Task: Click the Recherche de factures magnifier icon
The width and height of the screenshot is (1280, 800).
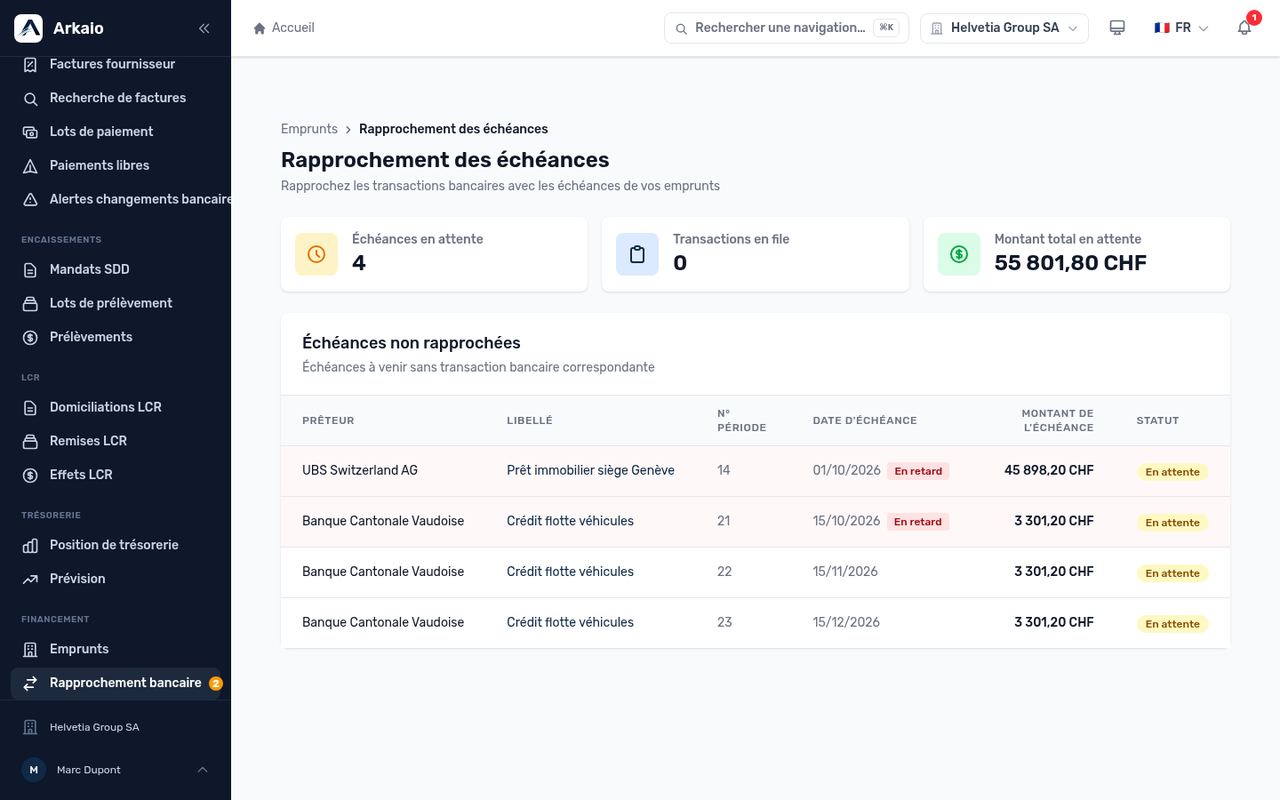Action: coord(30,98)
